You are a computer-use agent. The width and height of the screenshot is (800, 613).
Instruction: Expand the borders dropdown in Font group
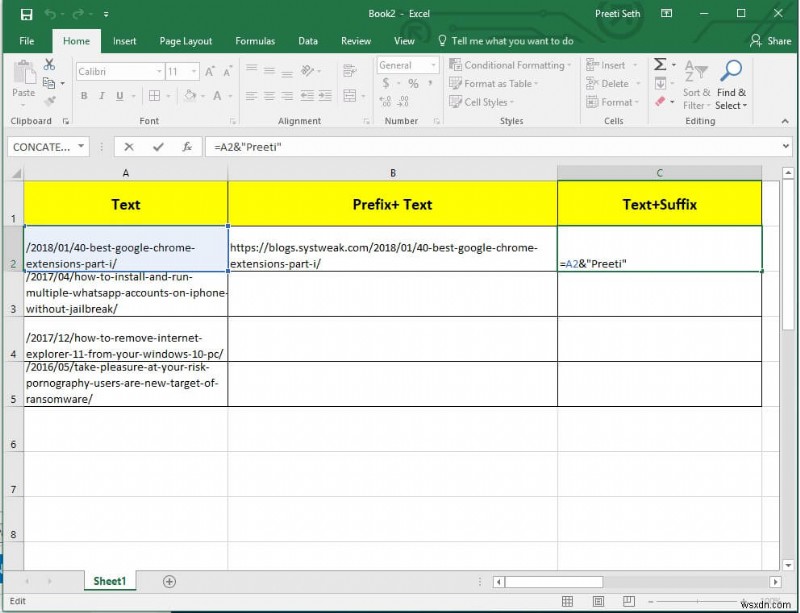tap(166, 96)
